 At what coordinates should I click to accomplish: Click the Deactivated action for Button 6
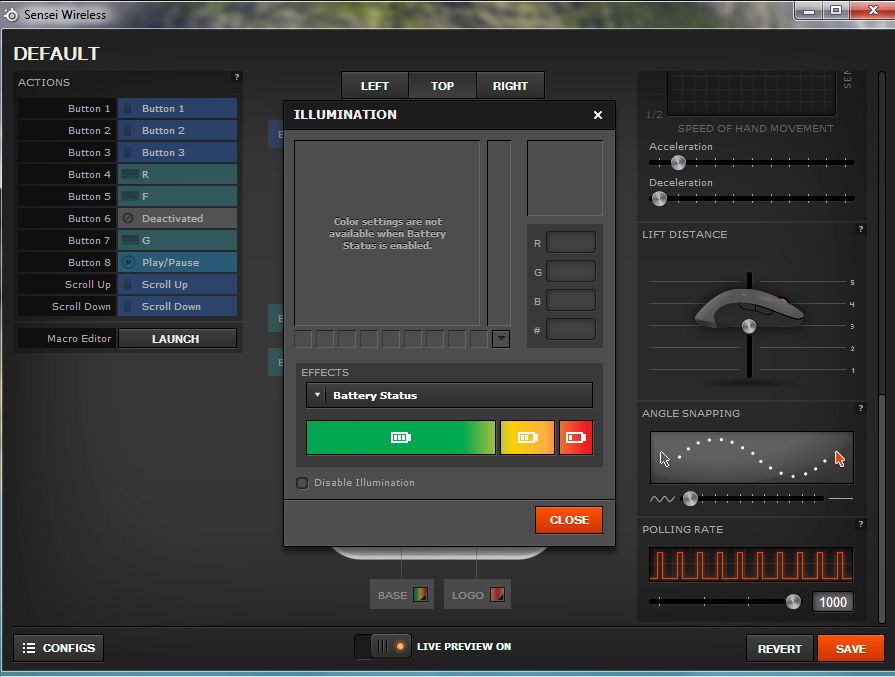click(177, 219)
